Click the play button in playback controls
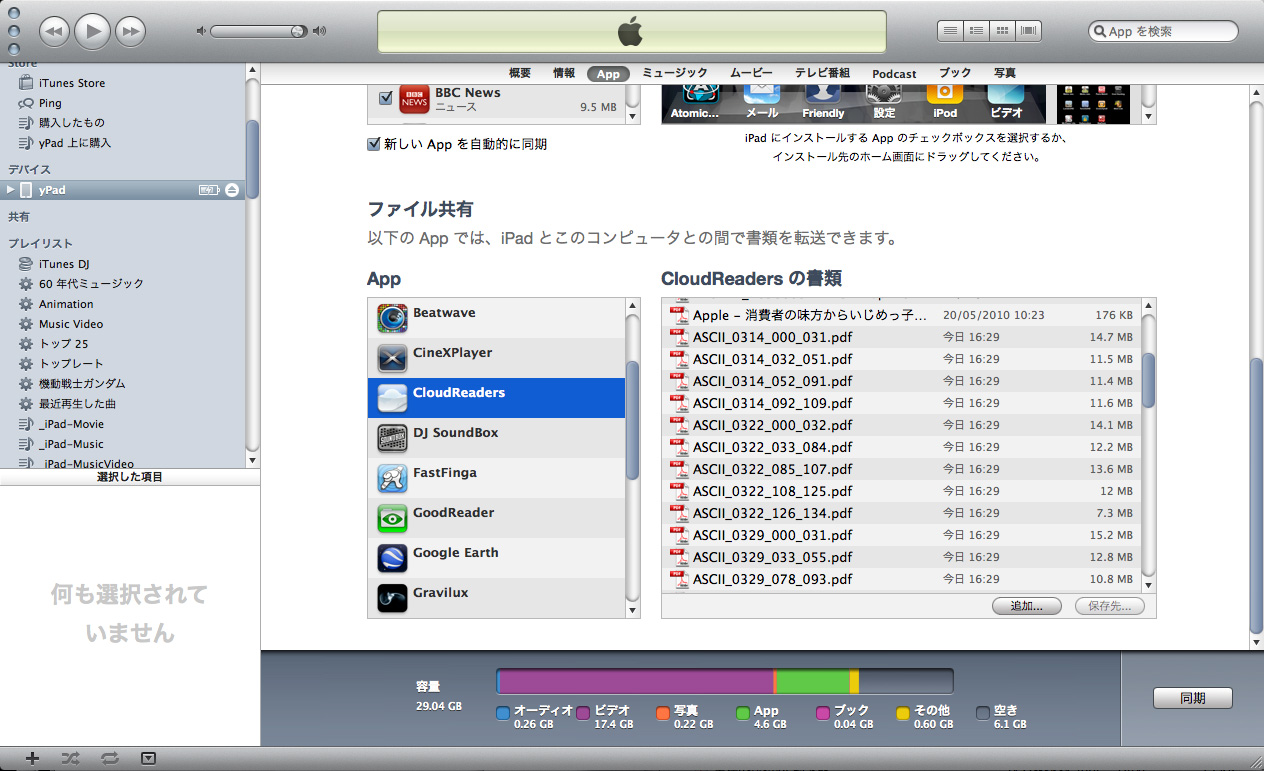Image resolution: width=1264 pixels, height=771 pixels. click(92, 32)
